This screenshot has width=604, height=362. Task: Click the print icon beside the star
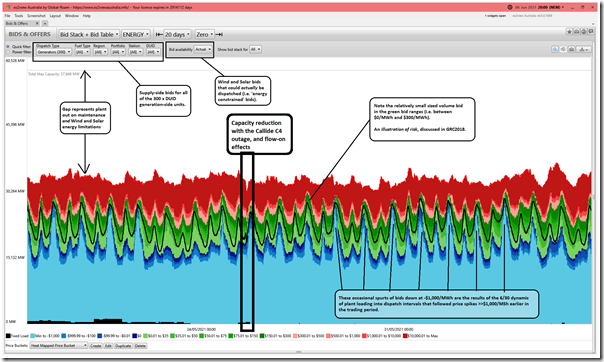[x=576, y=32]
